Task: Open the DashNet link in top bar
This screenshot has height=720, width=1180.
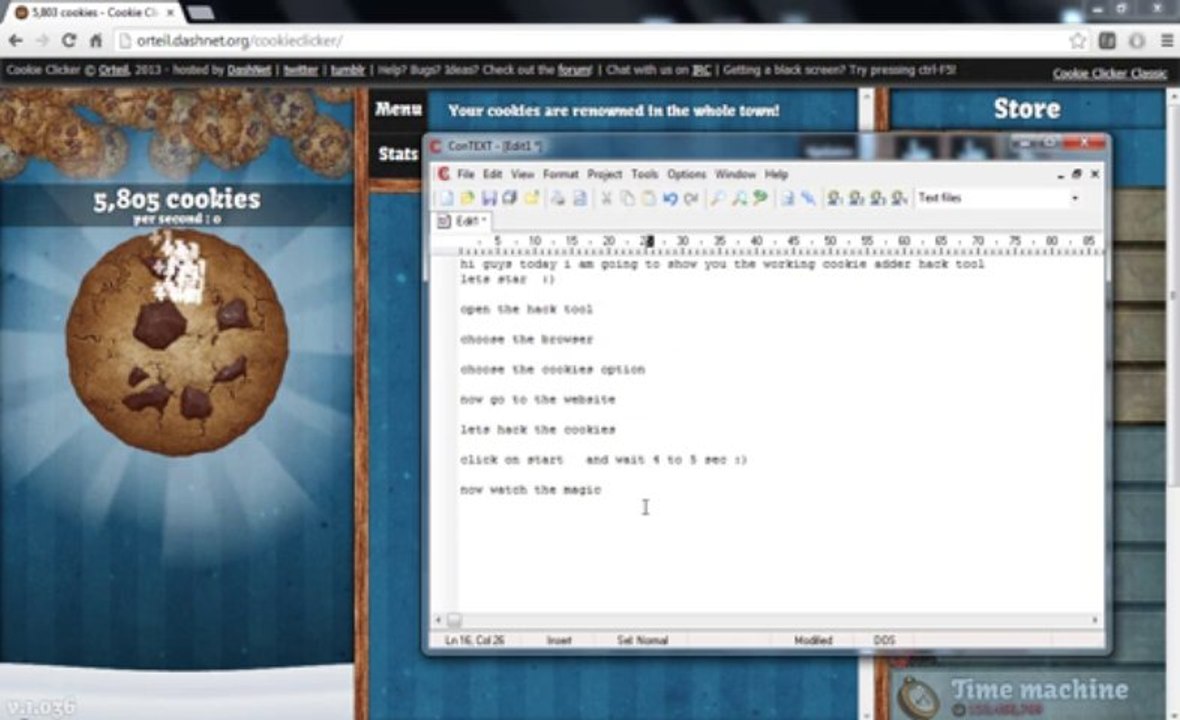Action: point(249,70)
